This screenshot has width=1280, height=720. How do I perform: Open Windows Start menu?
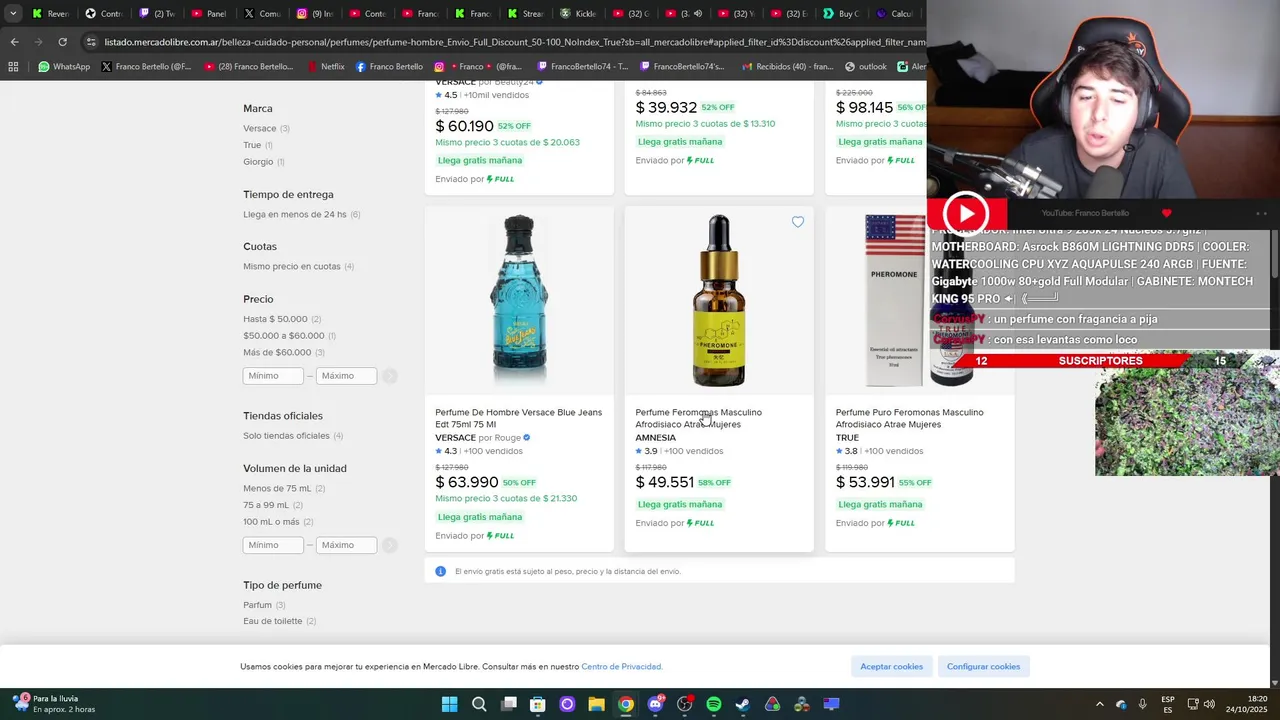point(450,704)
